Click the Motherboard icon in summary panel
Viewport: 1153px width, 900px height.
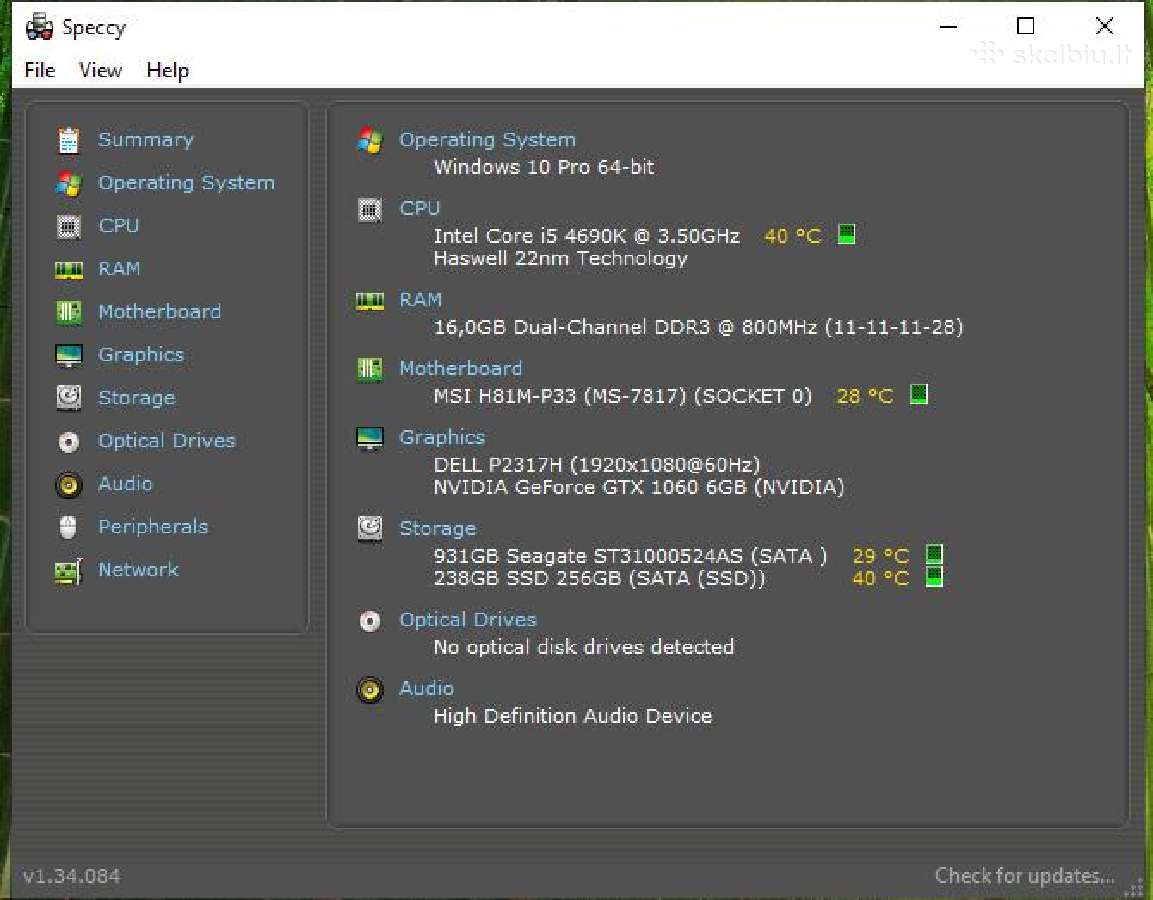[370, 369]
